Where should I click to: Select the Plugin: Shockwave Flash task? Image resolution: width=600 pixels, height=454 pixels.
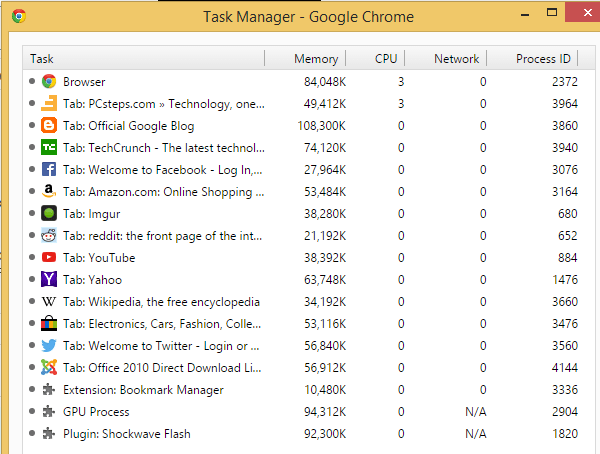point(309,434)
